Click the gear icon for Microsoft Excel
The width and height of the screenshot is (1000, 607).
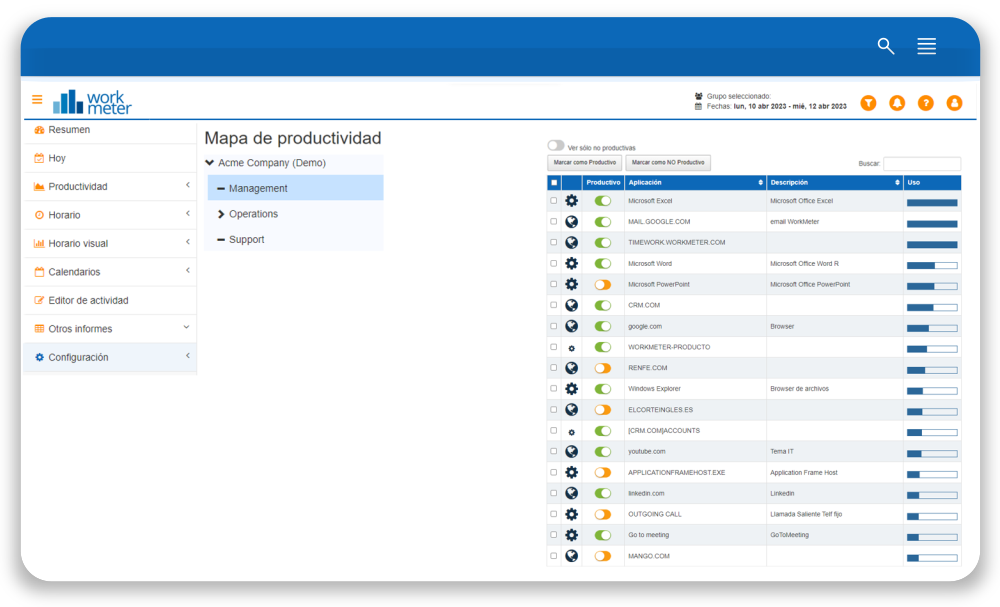point(571,201)
